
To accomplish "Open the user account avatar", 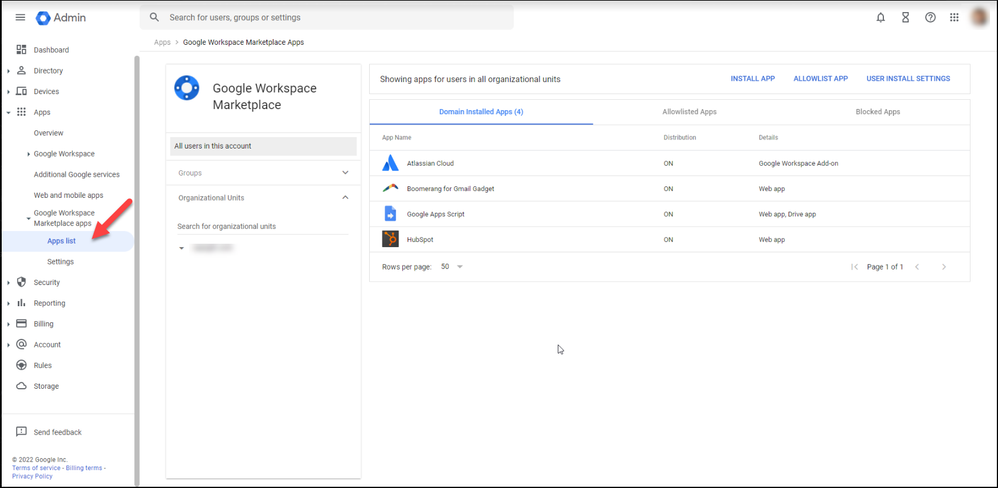I will (x=980, y=17).
